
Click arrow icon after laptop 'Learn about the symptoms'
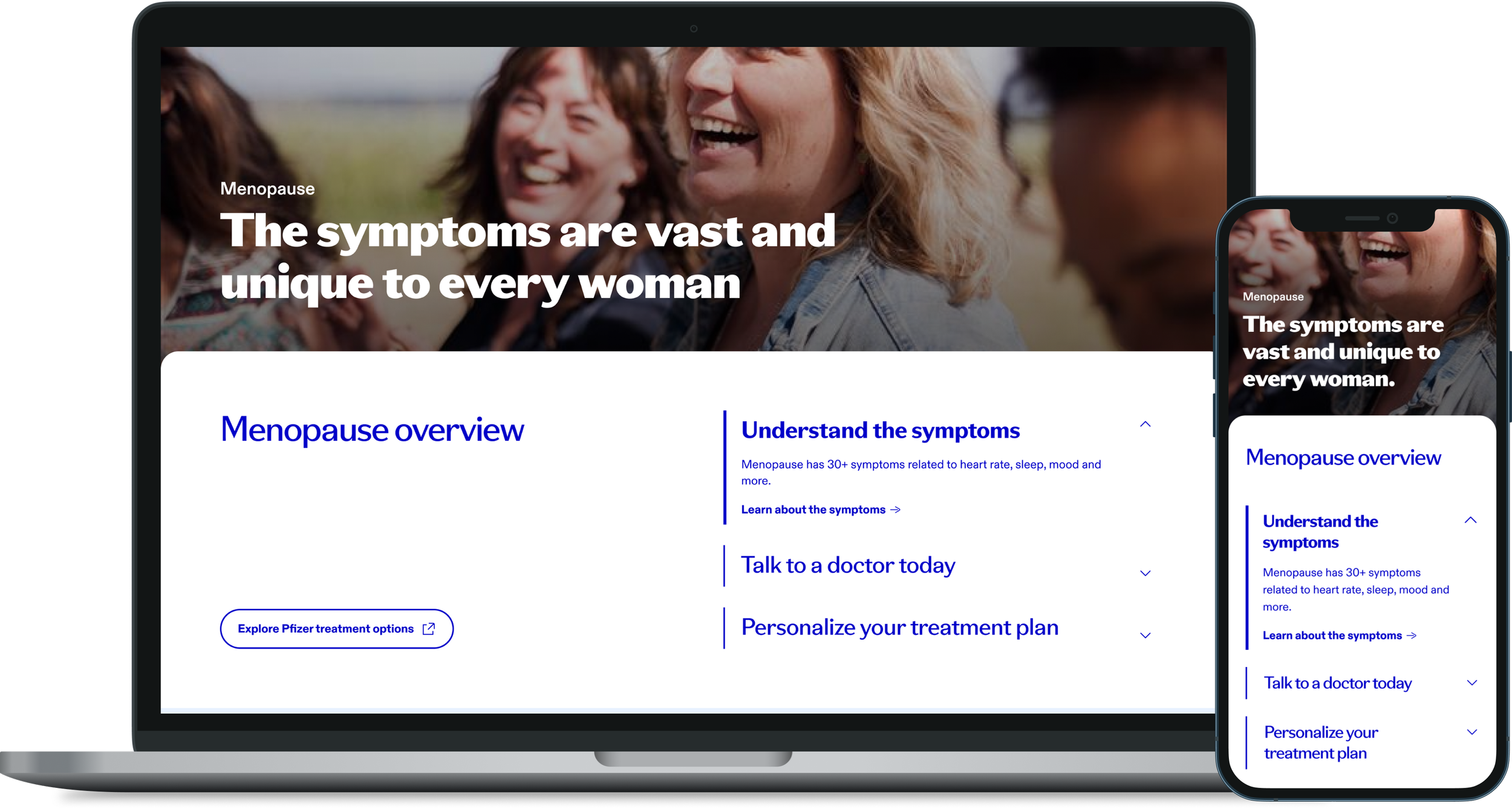click(896, 510)
